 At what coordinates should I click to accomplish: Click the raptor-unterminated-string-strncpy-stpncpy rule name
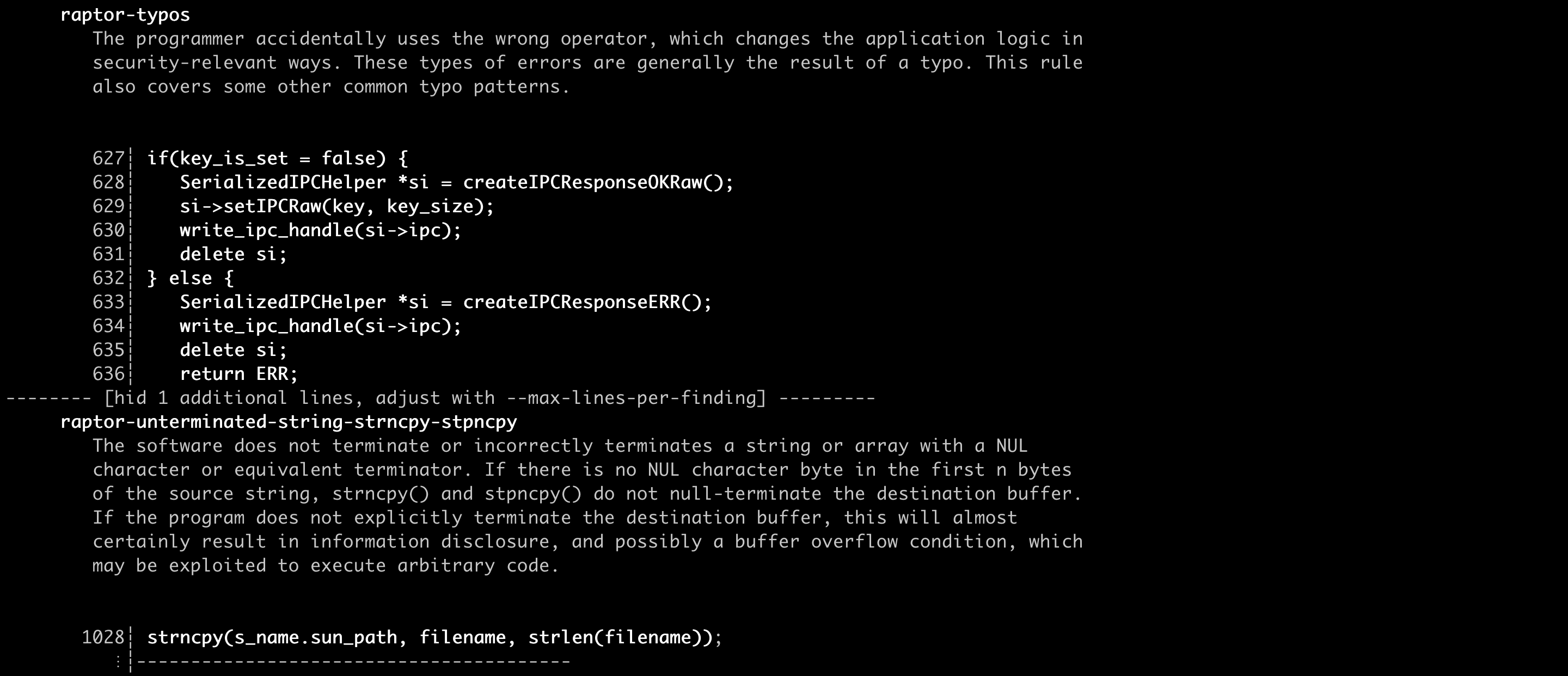289,422
